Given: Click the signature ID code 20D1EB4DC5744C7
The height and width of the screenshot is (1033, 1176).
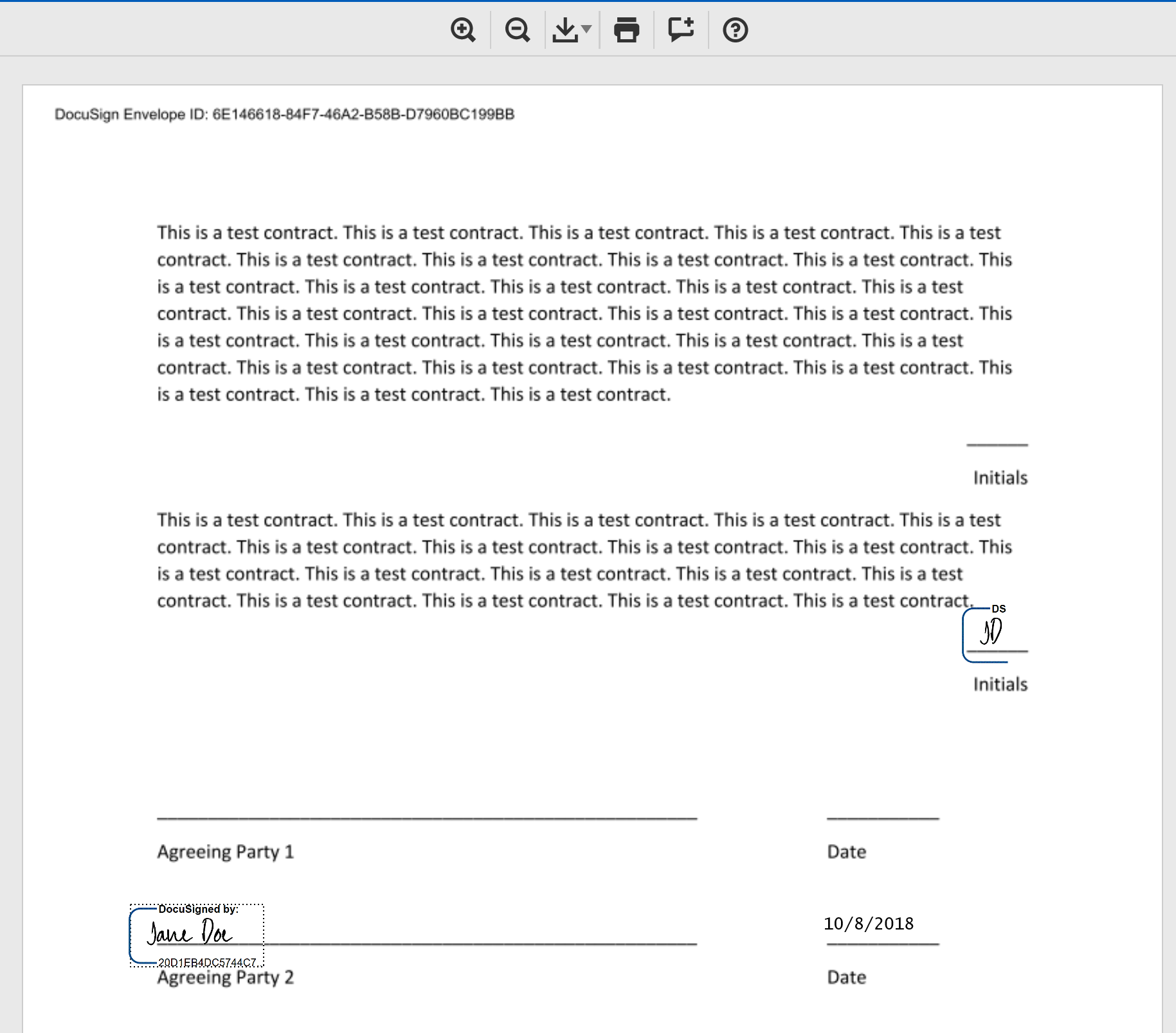Looking at the screenshot, I should pos(207,962).
